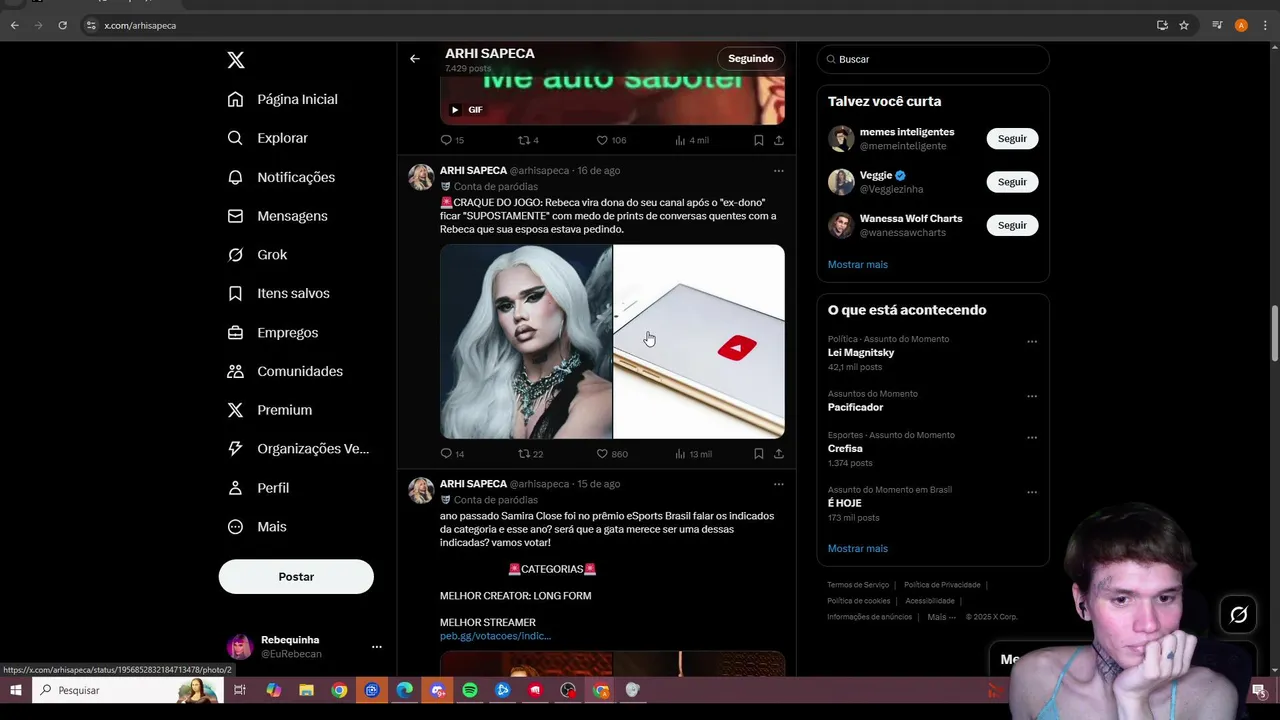Share the CRAQUE DO JOGO post
Viewport: 1280px width, 720px height.
(779, 454)
